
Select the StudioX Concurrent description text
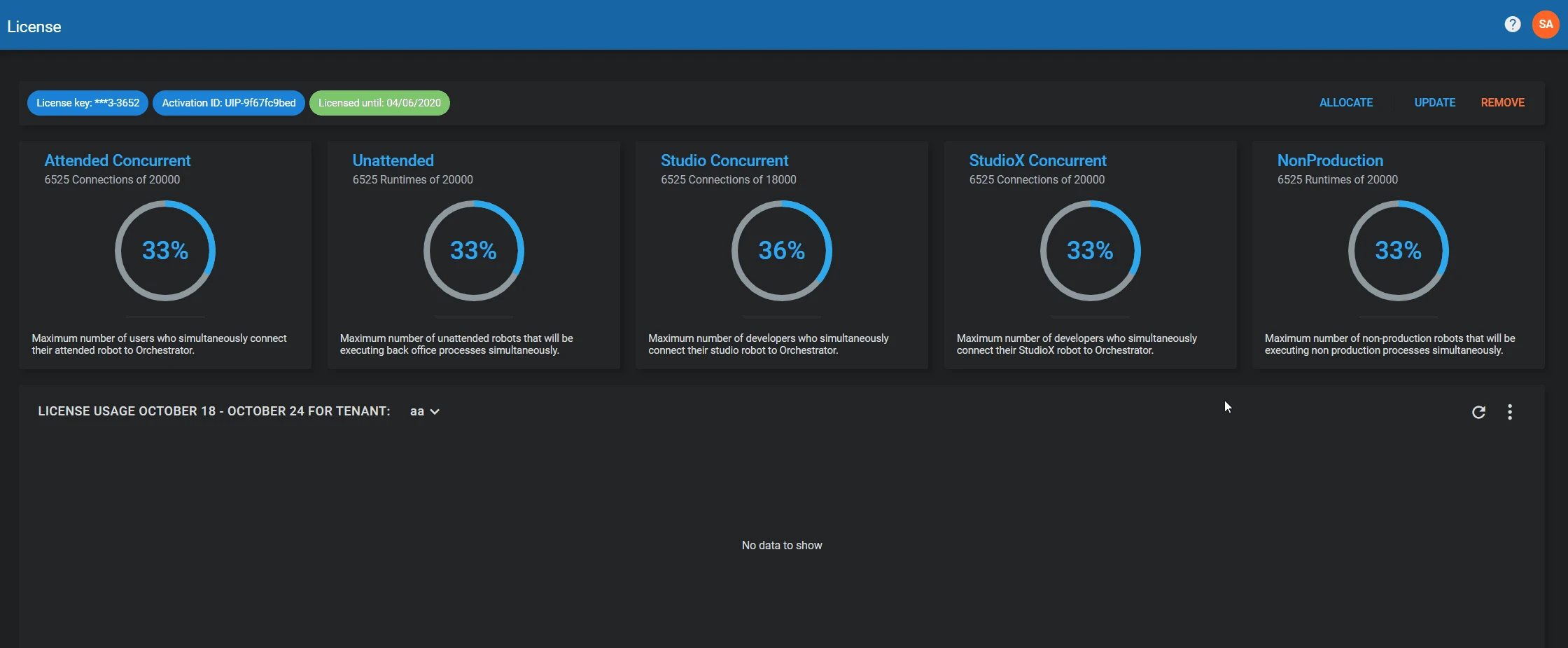1077,344
